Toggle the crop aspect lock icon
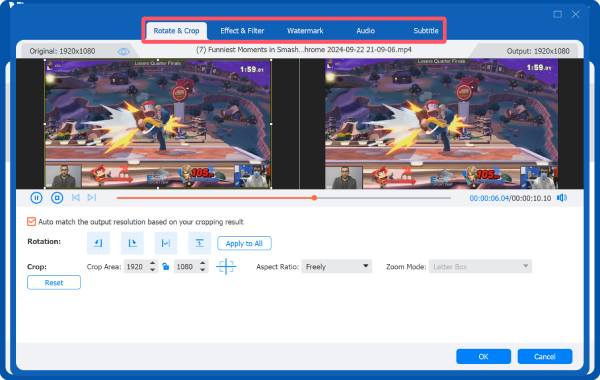Image resolution: width=600 pixels, height=380 pixels. pyautogui.click(x=166, y=266)
